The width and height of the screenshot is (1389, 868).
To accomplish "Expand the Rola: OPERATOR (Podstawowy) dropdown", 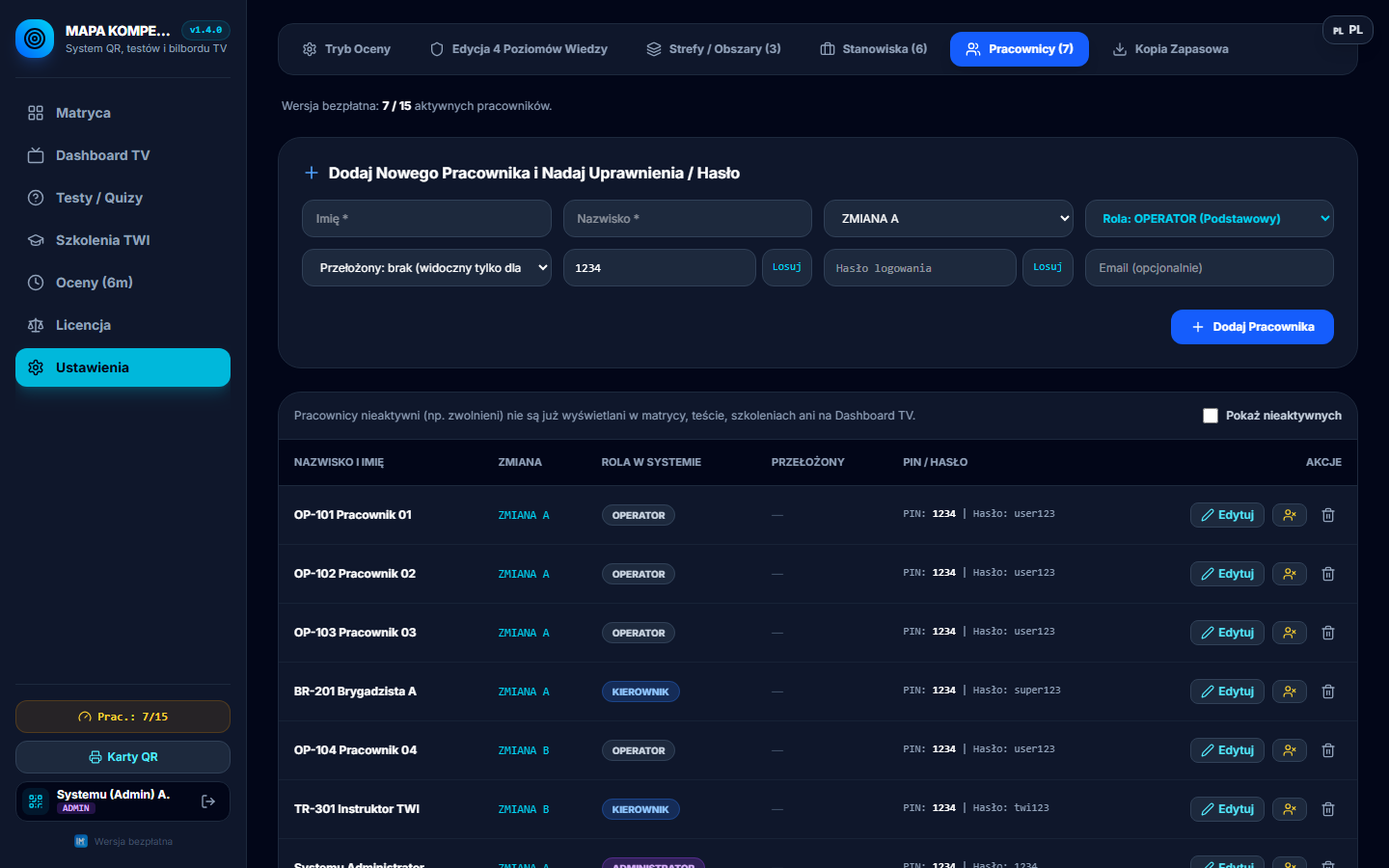I will [1210, 219].
